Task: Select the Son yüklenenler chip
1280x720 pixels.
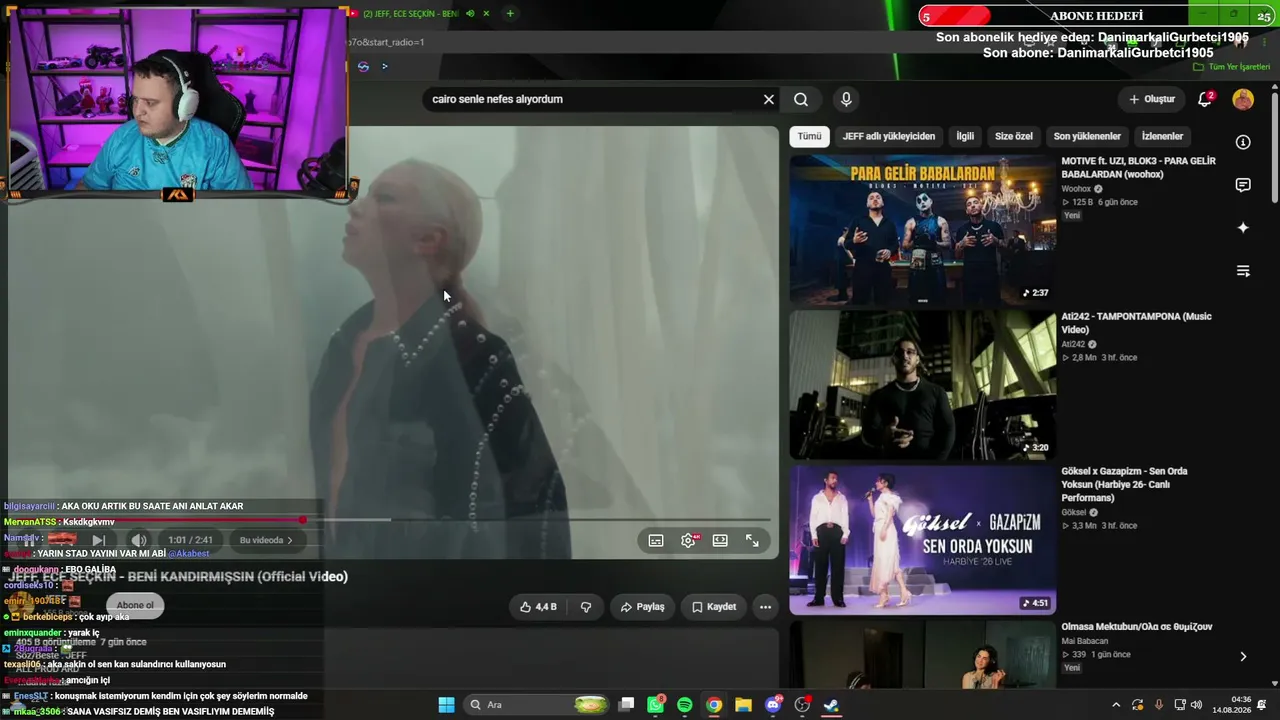Action: [1087, 136]
